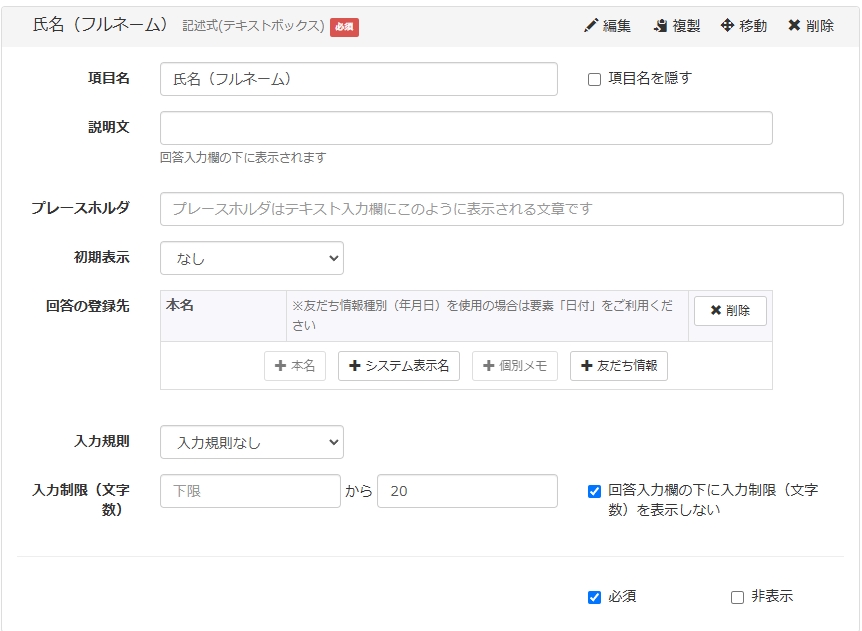The height and width of the screenshot is (631, 862).
Task: Click the disabled 本名 add button
Action: pos(295,366)
